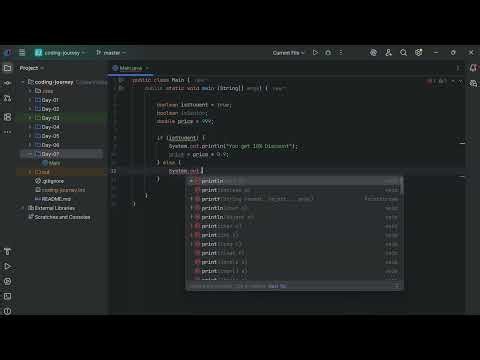Expand the Day-01 folder arrow
480x360 pixels.
(x=30, y=100)
